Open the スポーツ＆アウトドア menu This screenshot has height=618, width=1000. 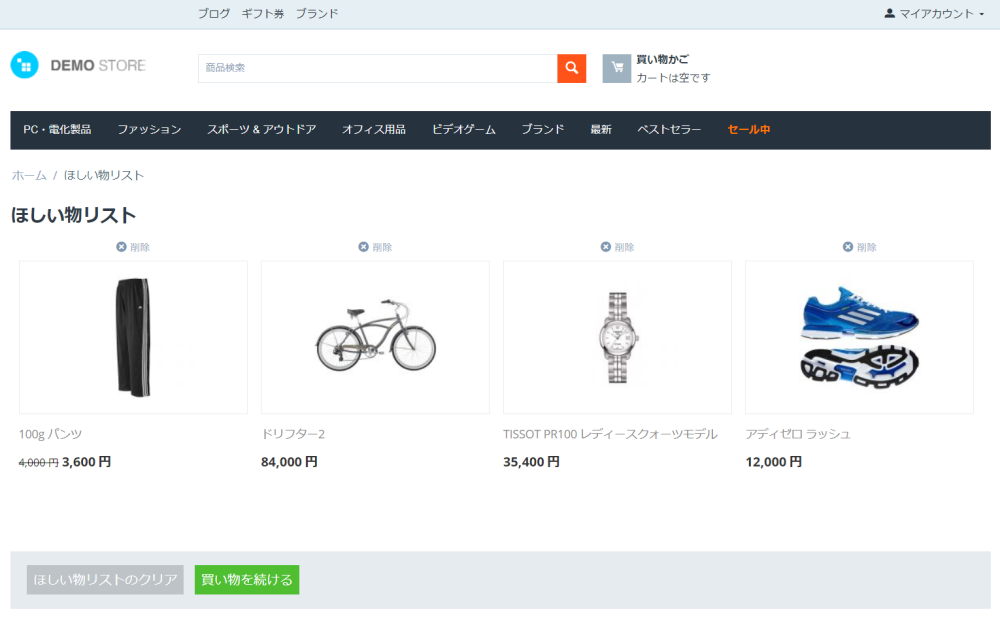pyautogui.click(x=261, y=129)
